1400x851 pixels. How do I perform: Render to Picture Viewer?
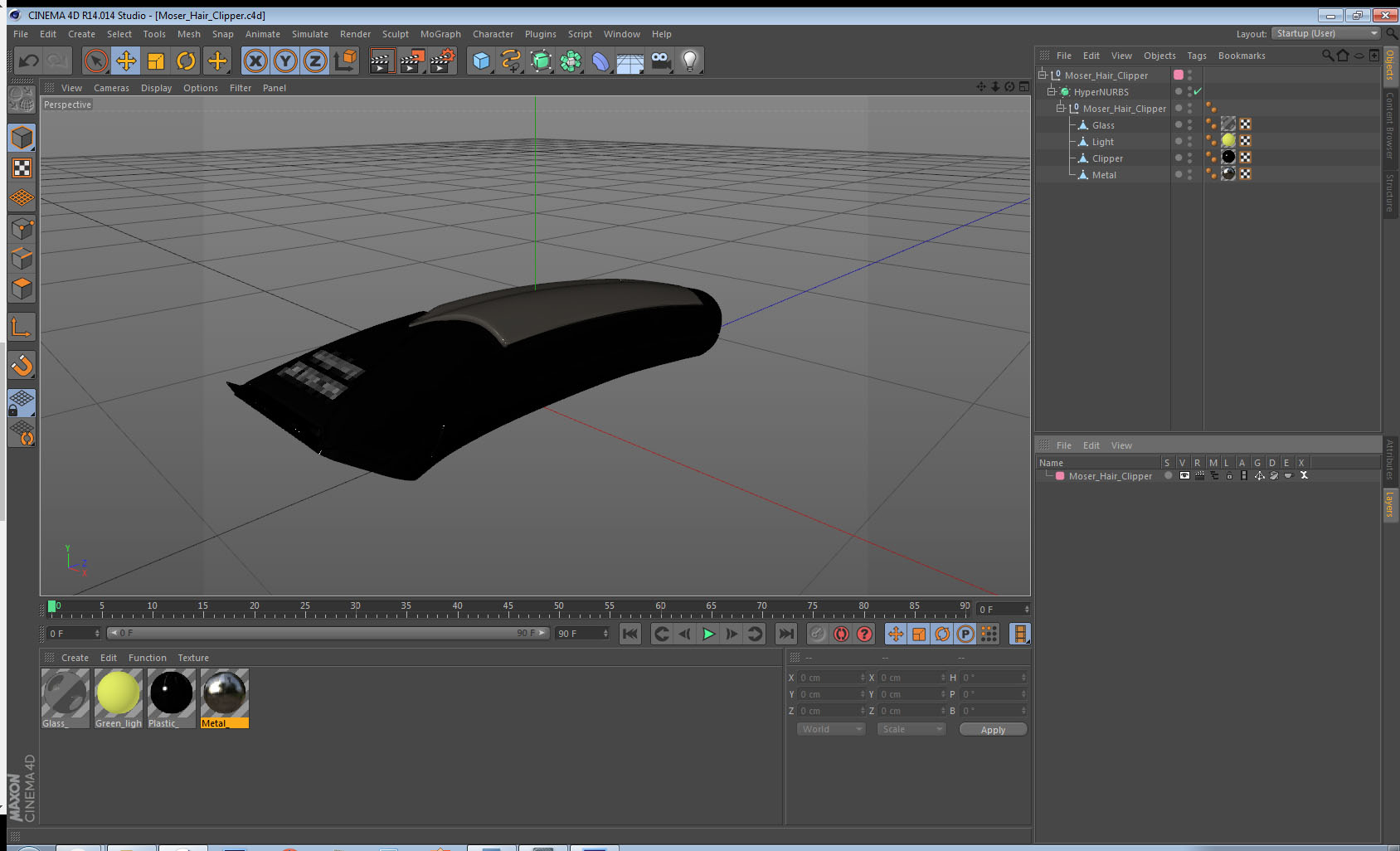click(x=412, y=61)
